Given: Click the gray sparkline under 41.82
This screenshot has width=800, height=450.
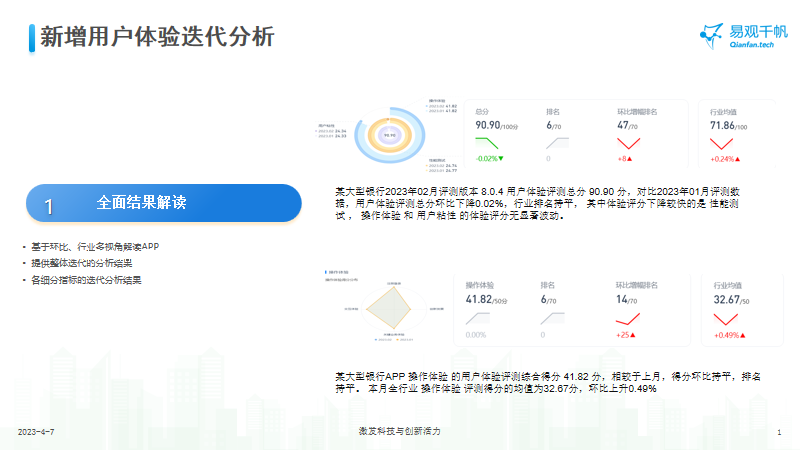Looking at the screenshot, I should [478, 318].
